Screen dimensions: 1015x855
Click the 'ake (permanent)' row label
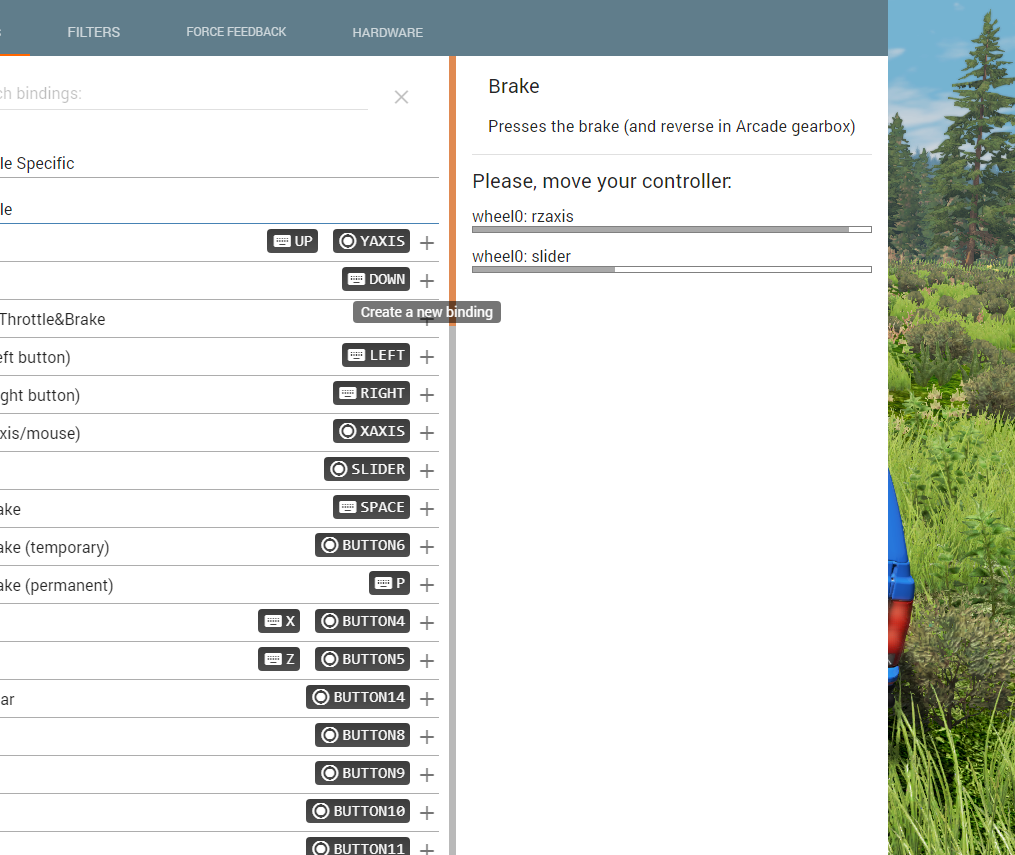tap(56, 586)
